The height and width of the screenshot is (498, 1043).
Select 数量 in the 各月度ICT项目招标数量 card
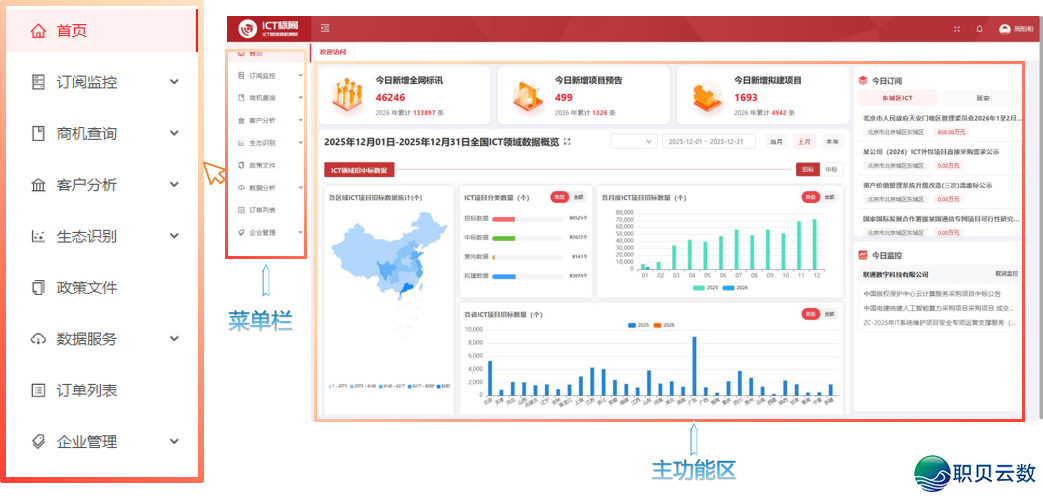810,197
